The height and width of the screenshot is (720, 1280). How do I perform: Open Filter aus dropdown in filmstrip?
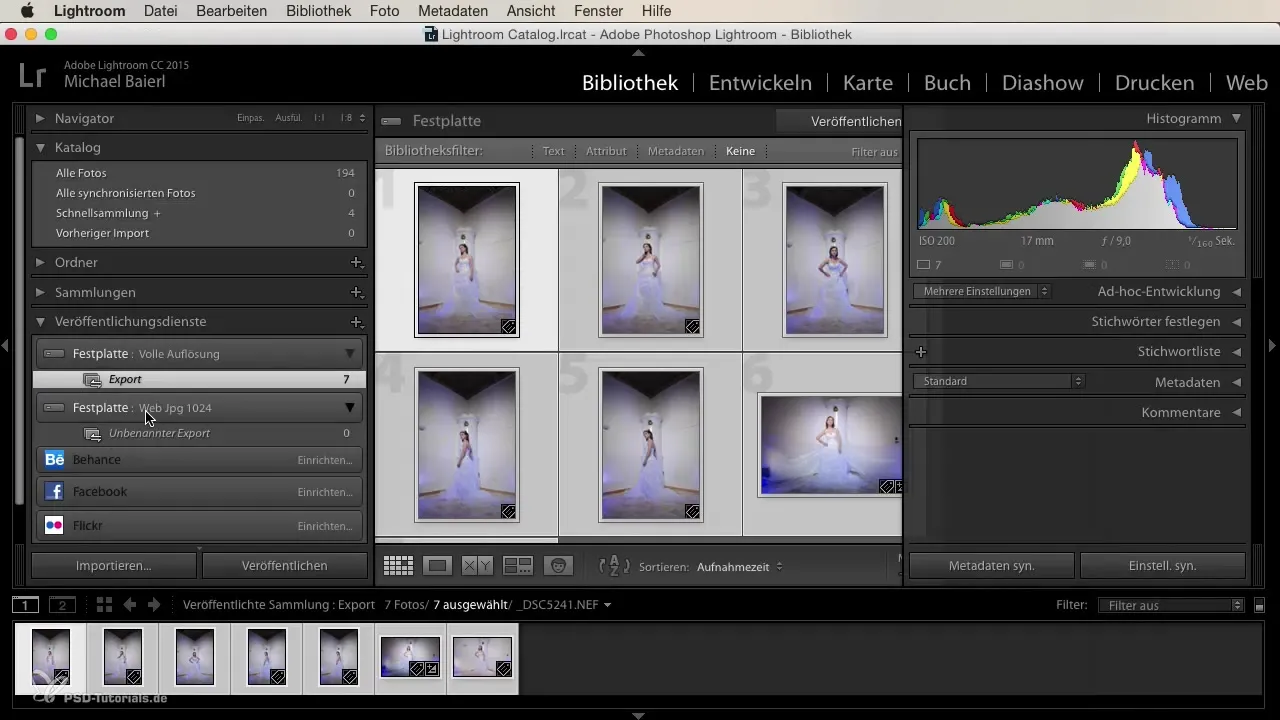(x=1170, y=605)
